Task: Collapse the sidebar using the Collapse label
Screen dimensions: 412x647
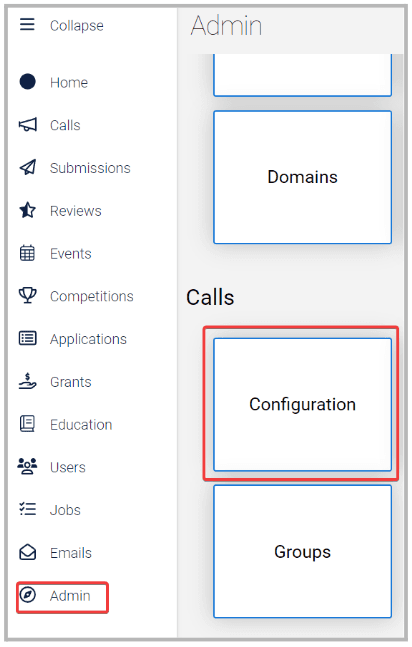Action: point(77,26)
